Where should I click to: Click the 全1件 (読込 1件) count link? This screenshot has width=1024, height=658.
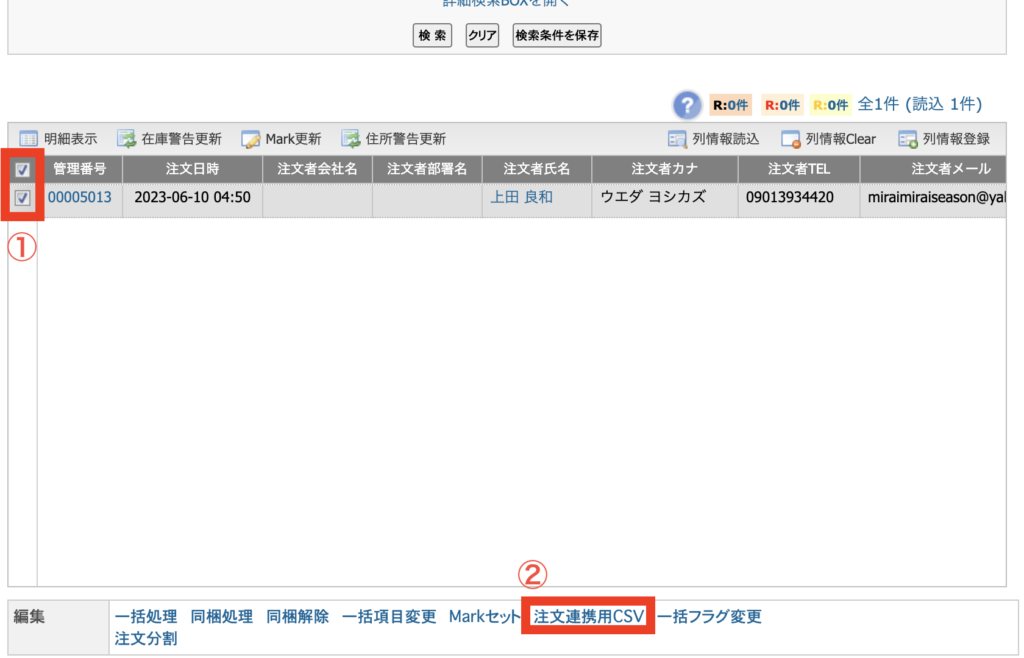[x=920, y=104]
